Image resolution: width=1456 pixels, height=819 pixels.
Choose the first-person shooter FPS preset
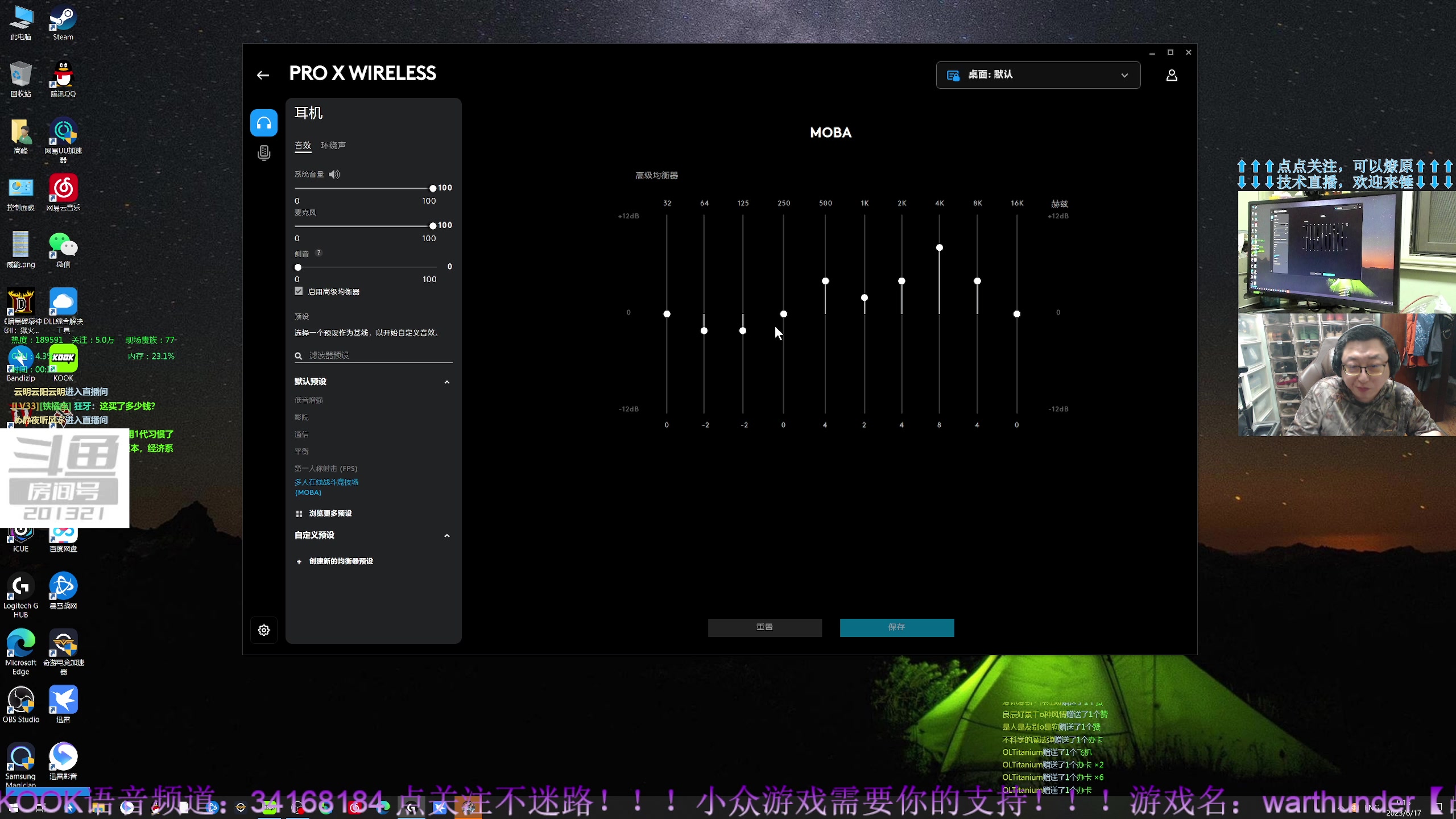(326, 469)
